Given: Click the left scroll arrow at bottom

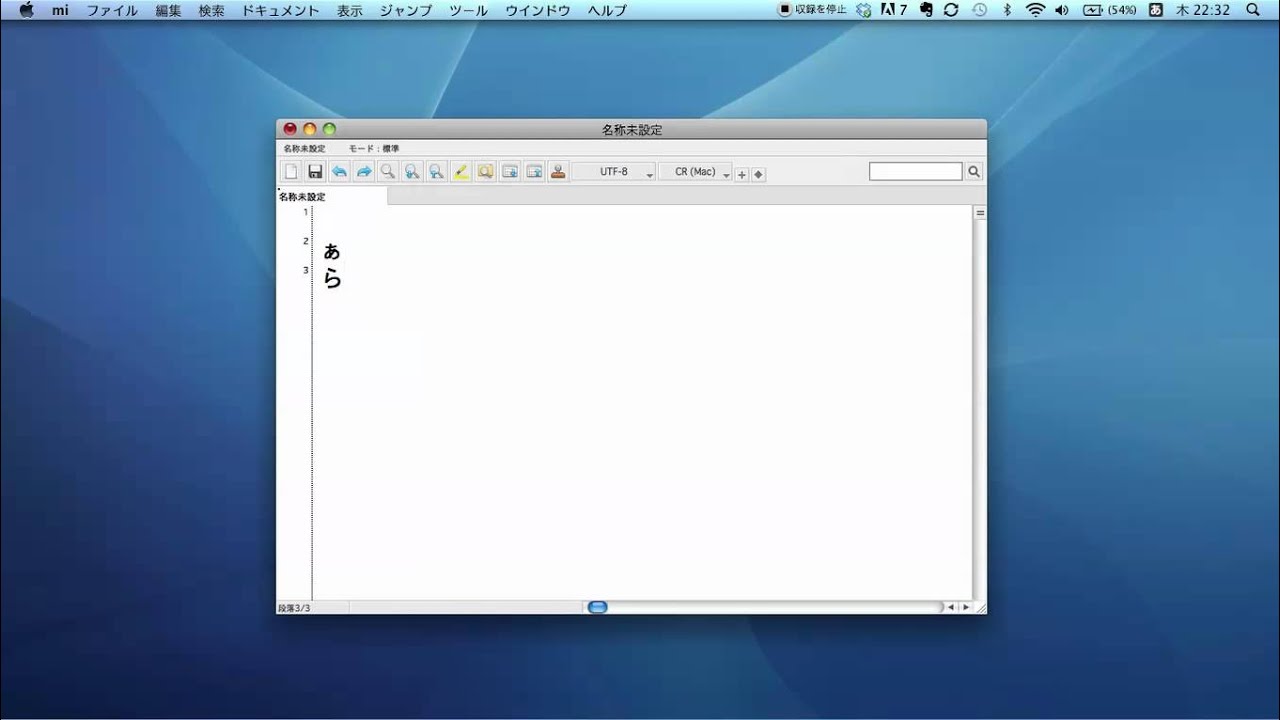Looking at the screenshot, I should (950, 607).
